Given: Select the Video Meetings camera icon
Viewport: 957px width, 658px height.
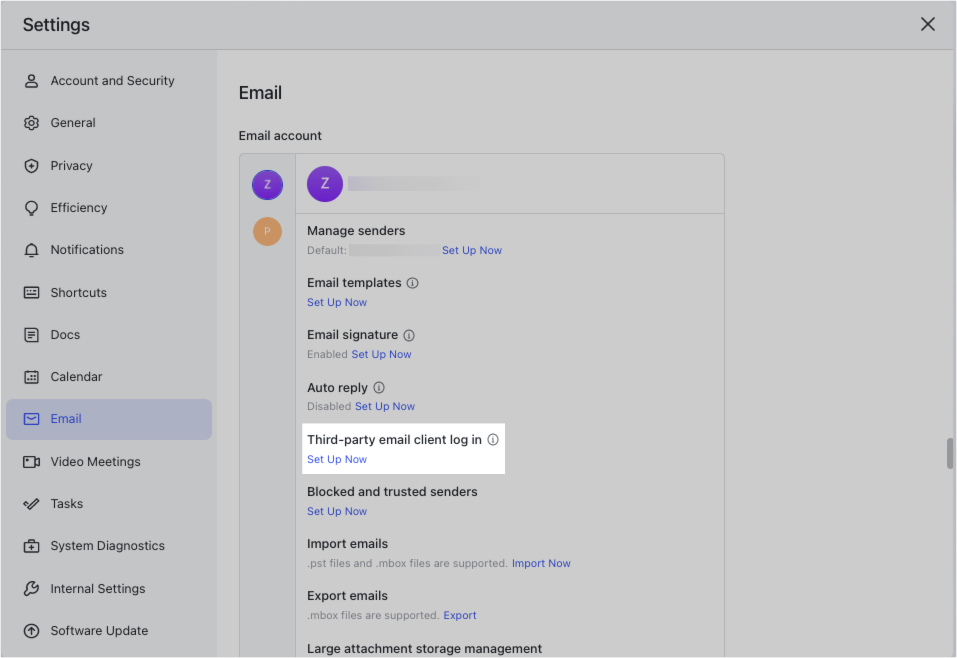Looking at the screenshot, I should [31, 461].
